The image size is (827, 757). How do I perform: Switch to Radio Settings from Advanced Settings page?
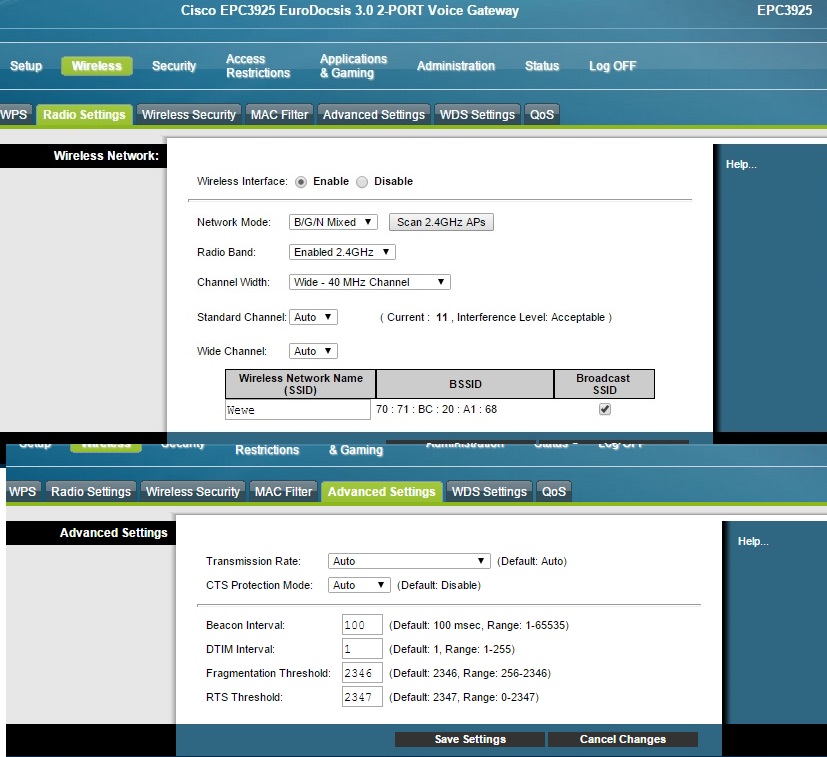(x=91, y=492)
